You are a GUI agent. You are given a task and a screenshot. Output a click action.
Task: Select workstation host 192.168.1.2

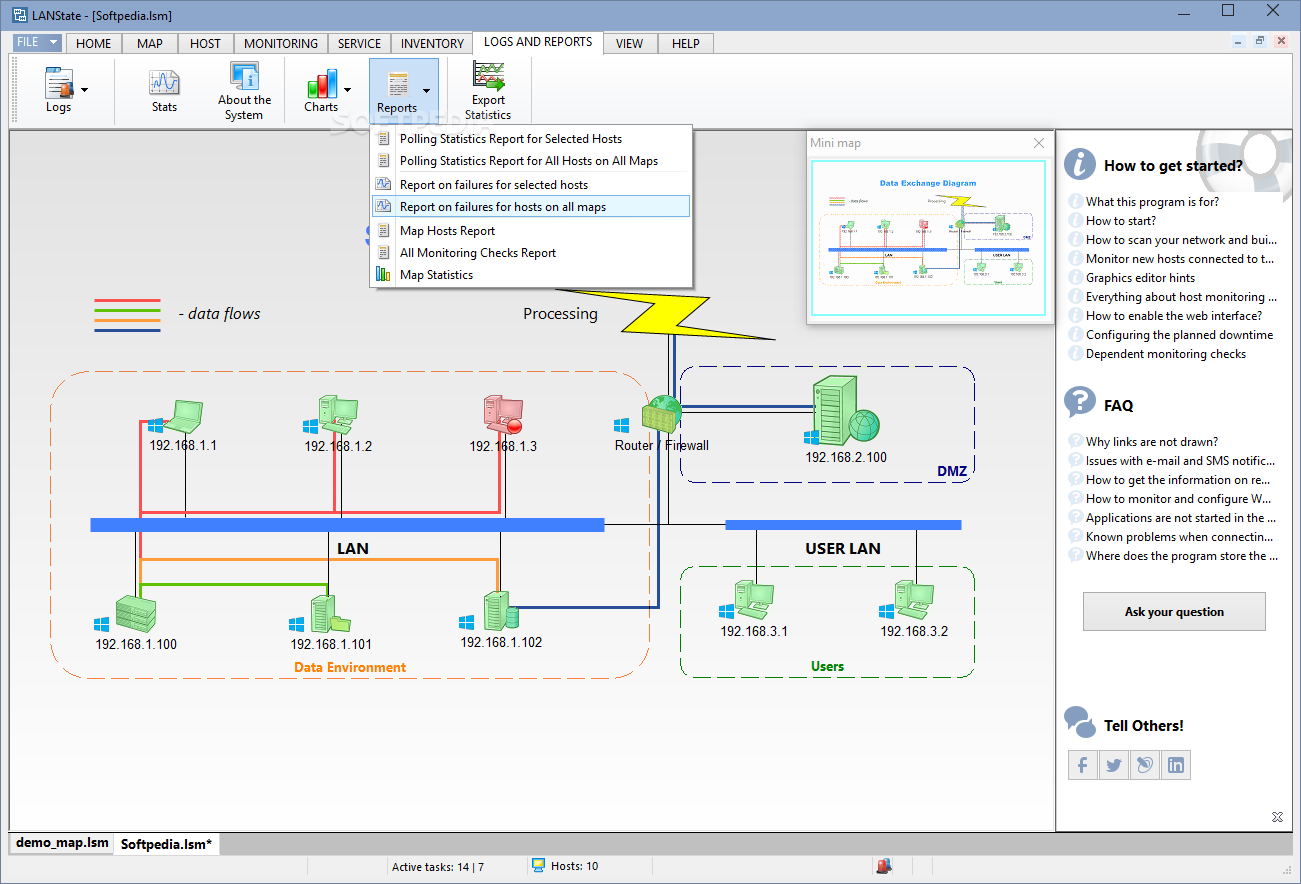(338, 414)
